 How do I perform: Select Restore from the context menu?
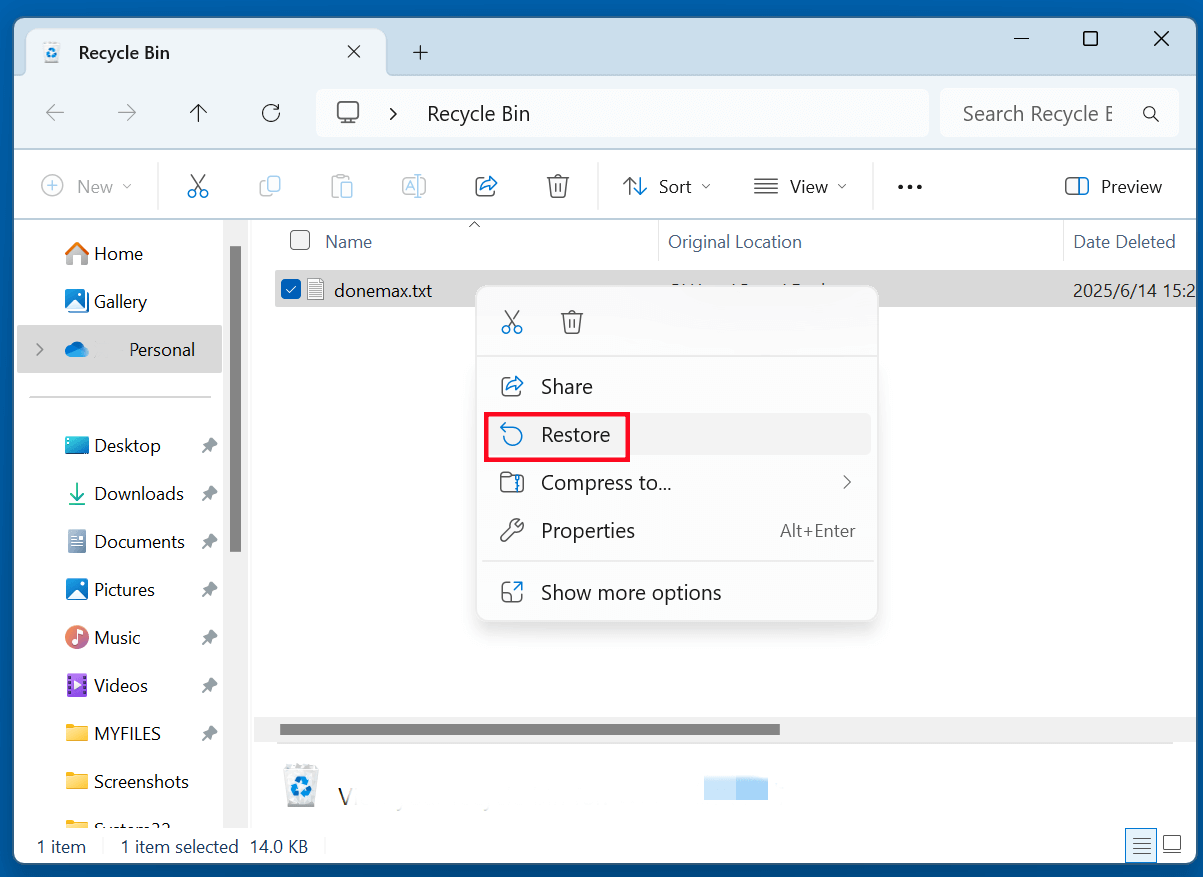pyautogui.click(x=575, y=435)
